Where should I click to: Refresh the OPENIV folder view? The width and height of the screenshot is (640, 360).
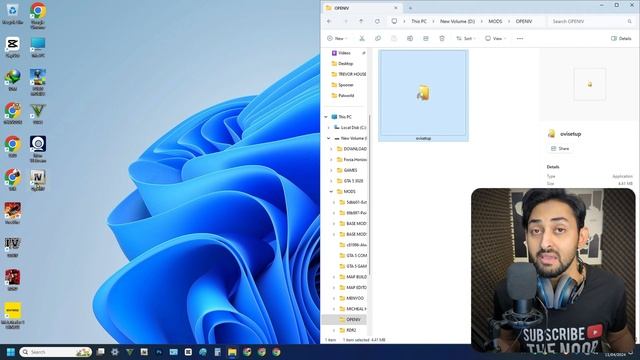pos(377,21)
